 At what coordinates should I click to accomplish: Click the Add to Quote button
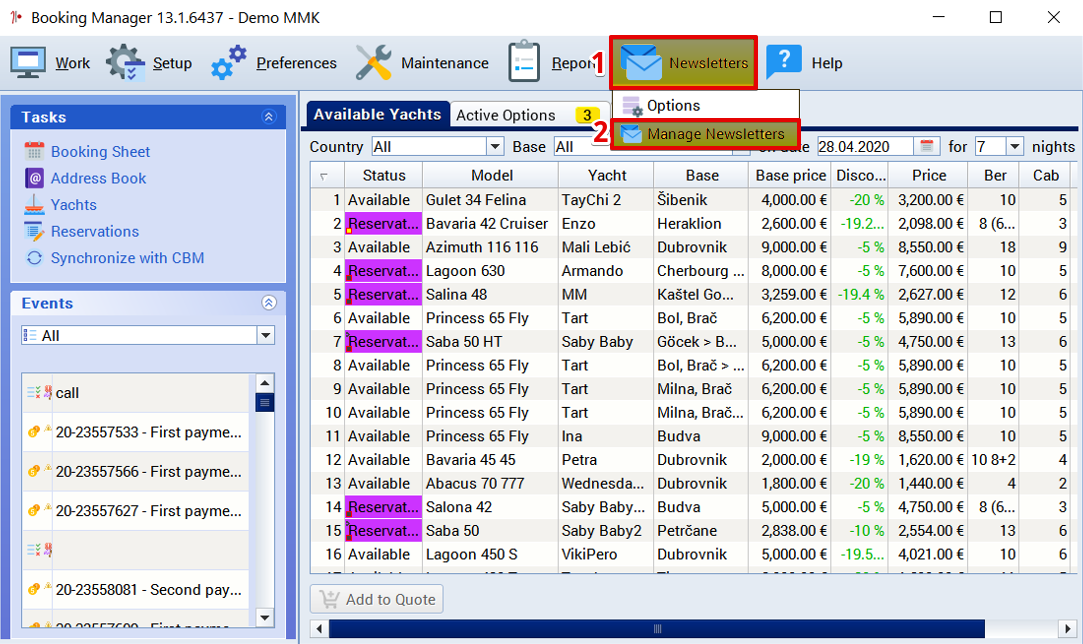pos(377,599)
